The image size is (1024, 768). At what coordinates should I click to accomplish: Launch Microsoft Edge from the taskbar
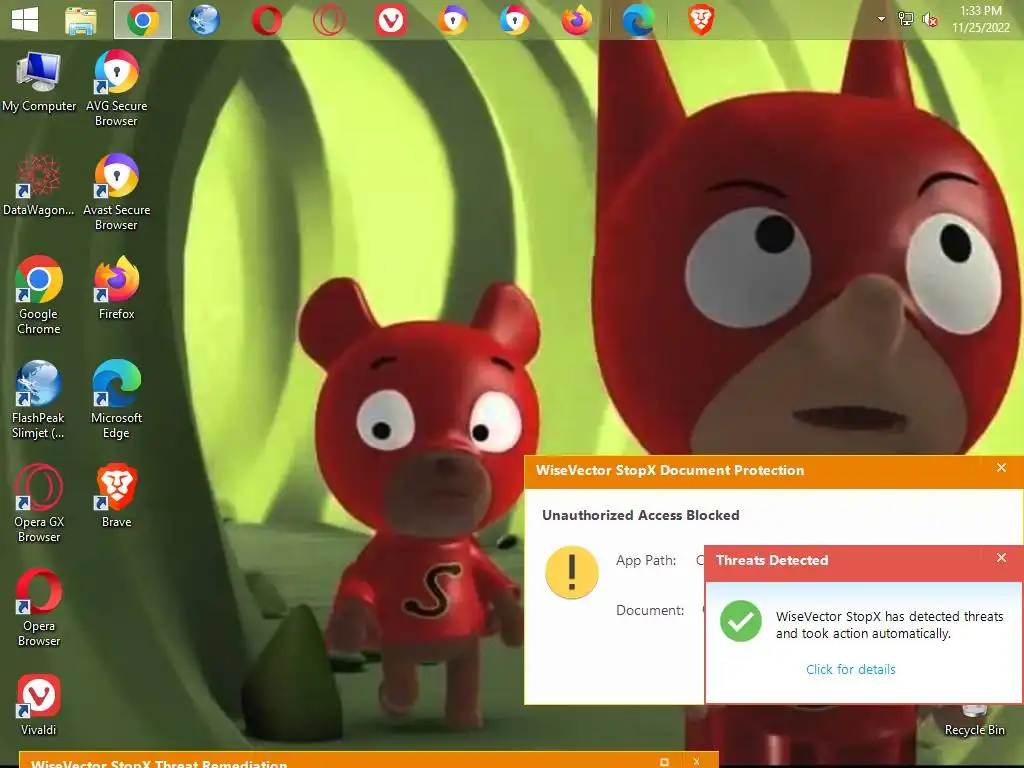click(x=638, y=20)
